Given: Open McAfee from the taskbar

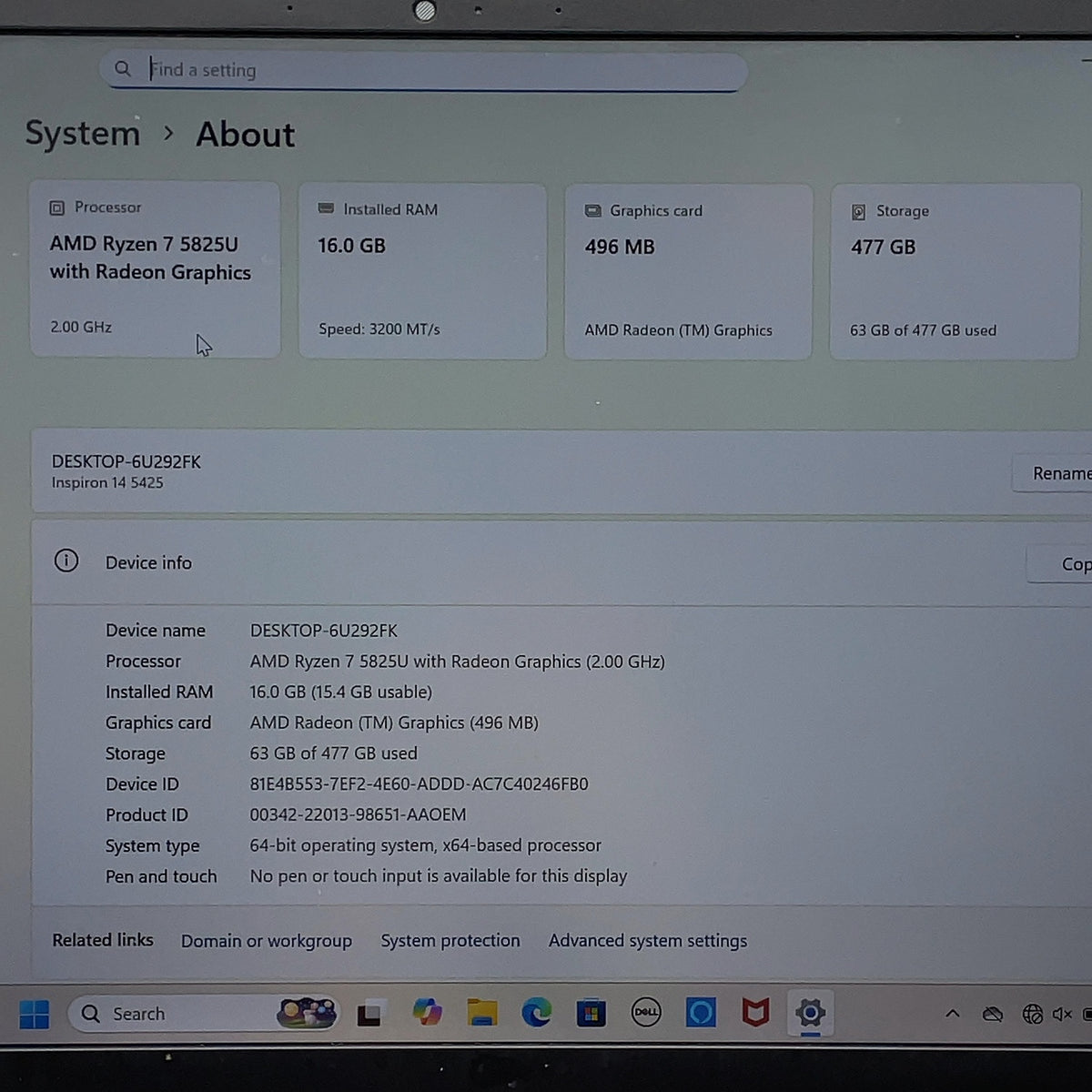Looking at the screenshot, I should pyautogui.click(x=755, y=1012).
